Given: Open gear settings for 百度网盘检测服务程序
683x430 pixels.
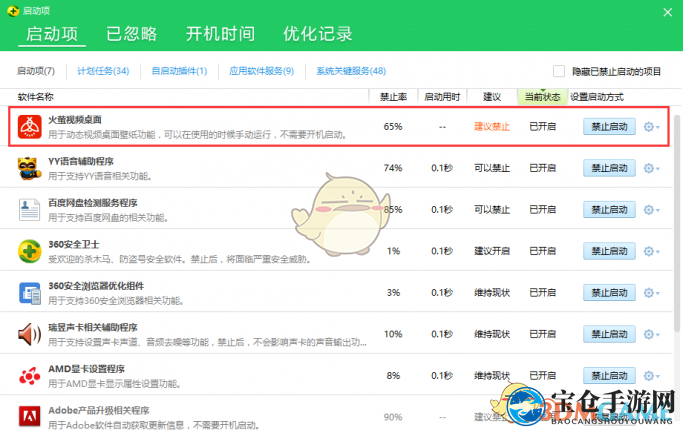Looking at the screenshot, I should [x=652, y=210].
